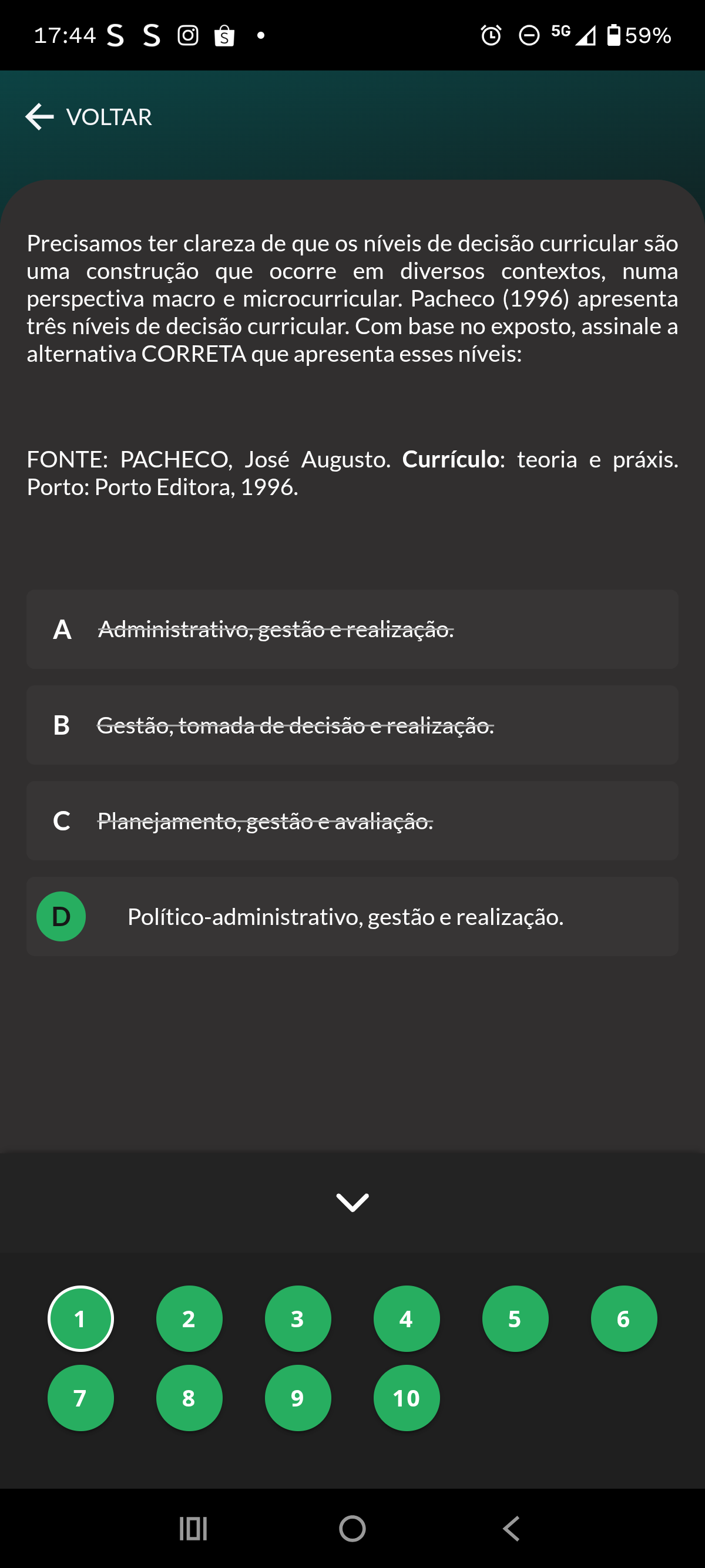Choose 'Político-administrativo, gestão e realização' answer

point(345,917)
